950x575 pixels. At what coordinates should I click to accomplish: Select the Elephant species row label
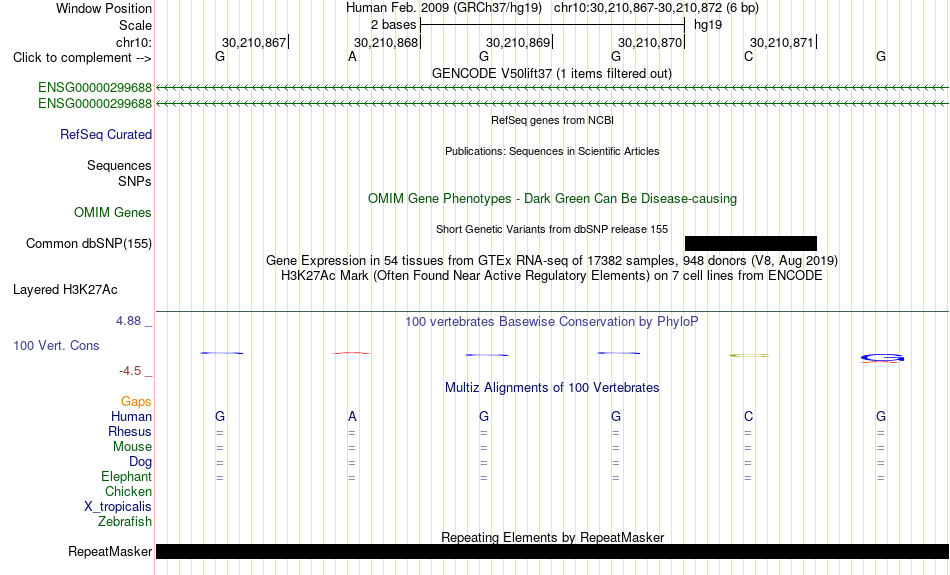pyautogui.click(x=126, y=476)
